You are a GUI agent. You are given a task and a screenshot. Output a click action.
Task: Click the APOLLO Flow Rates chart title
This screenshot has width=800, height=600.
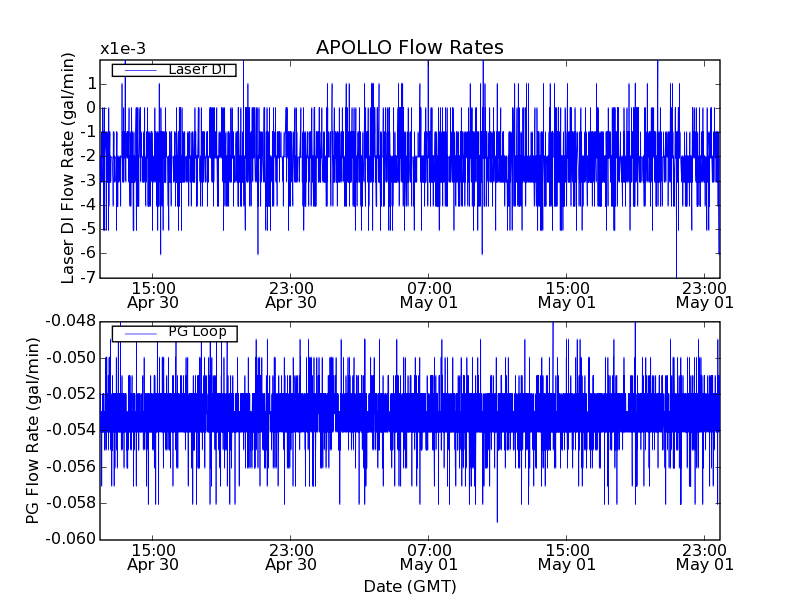(409, 48)
